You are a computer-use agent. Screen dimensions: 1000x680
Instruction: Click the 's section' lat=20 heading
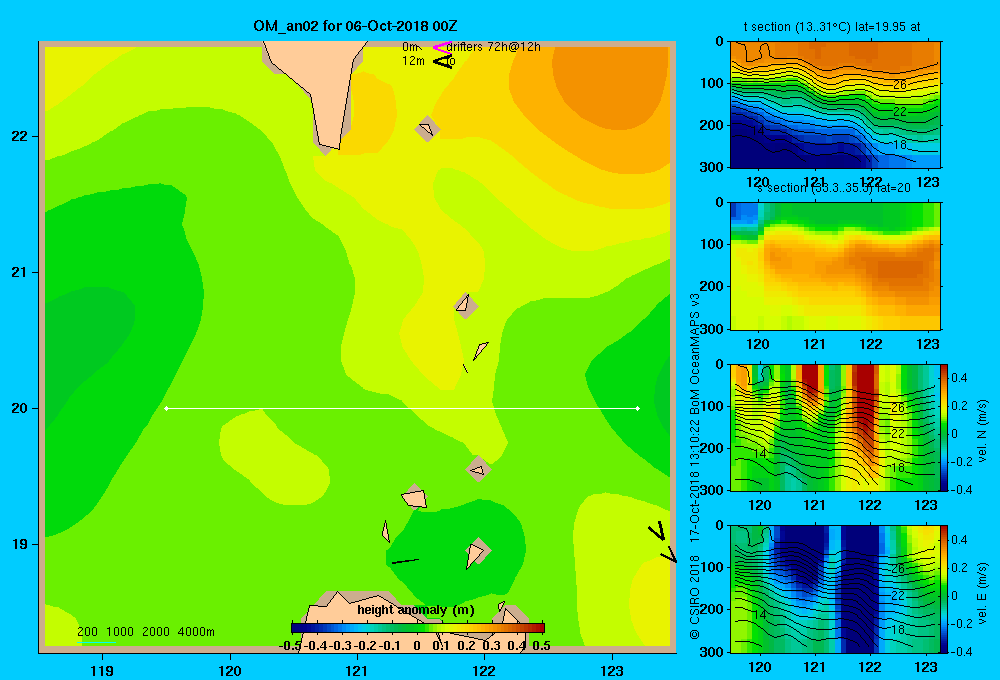[834, 188]
